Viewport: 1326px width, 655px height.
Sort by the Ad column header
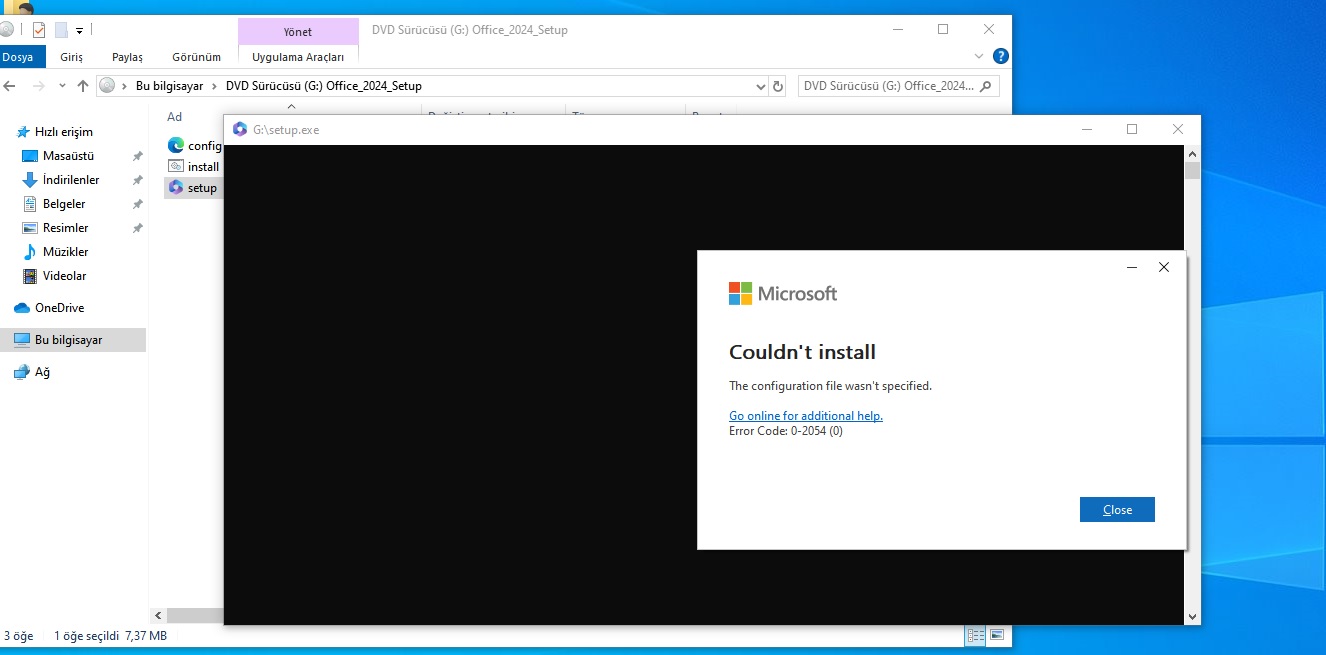point(175,117)
